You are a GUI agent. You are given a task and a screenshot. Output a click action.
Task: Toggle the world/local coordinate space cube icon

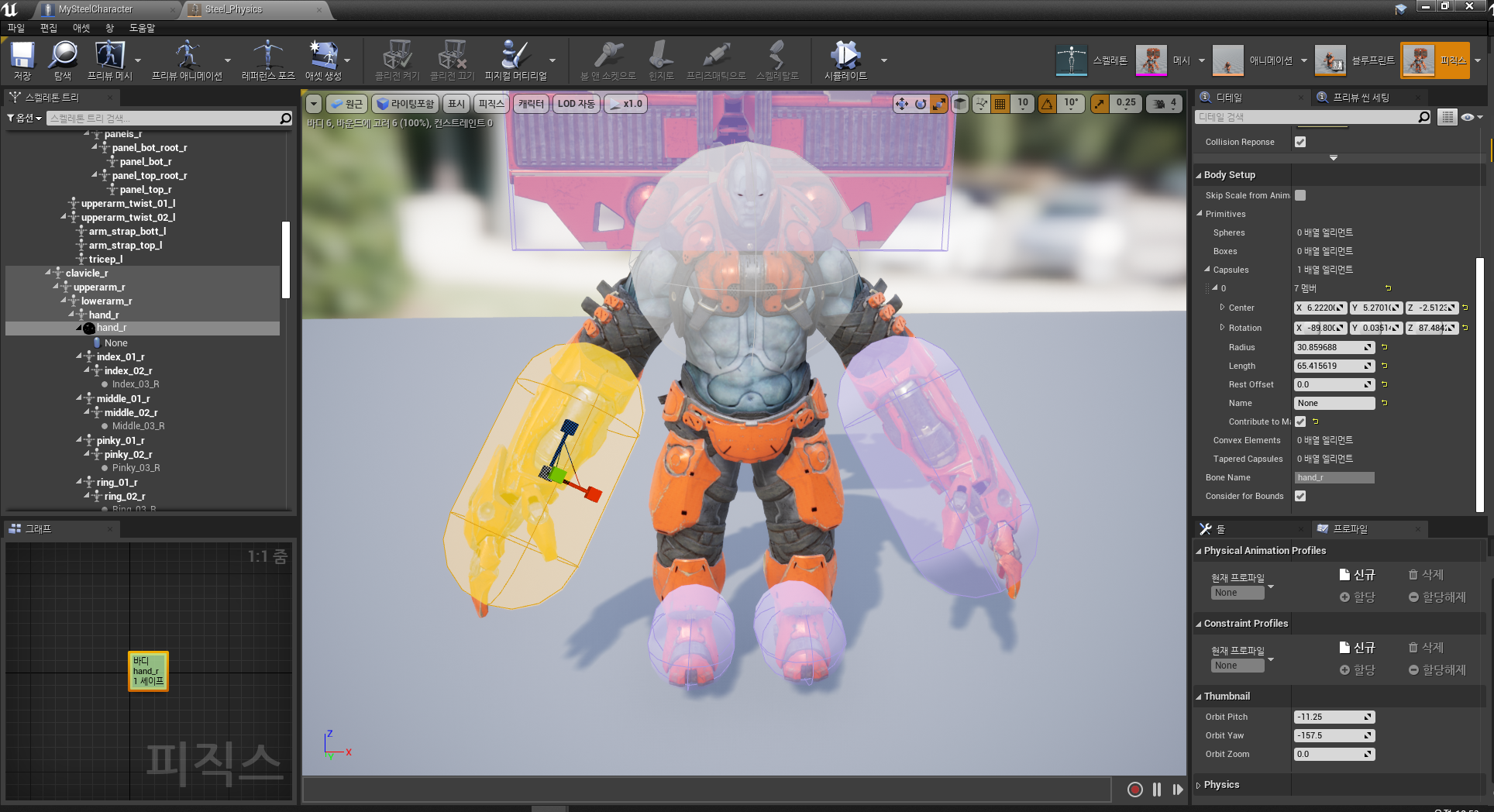960,104
